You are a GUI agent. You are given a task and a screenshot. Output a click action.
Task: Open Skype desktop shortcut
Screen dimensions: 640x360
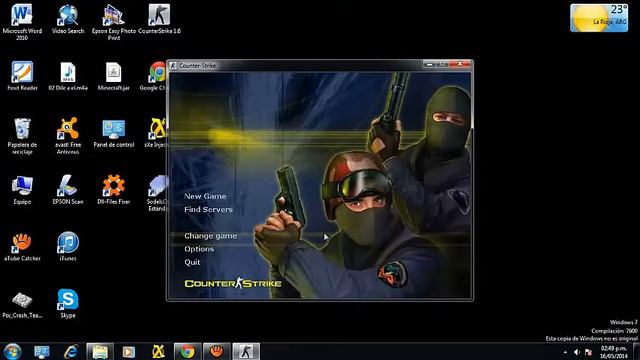pos(68,304)
